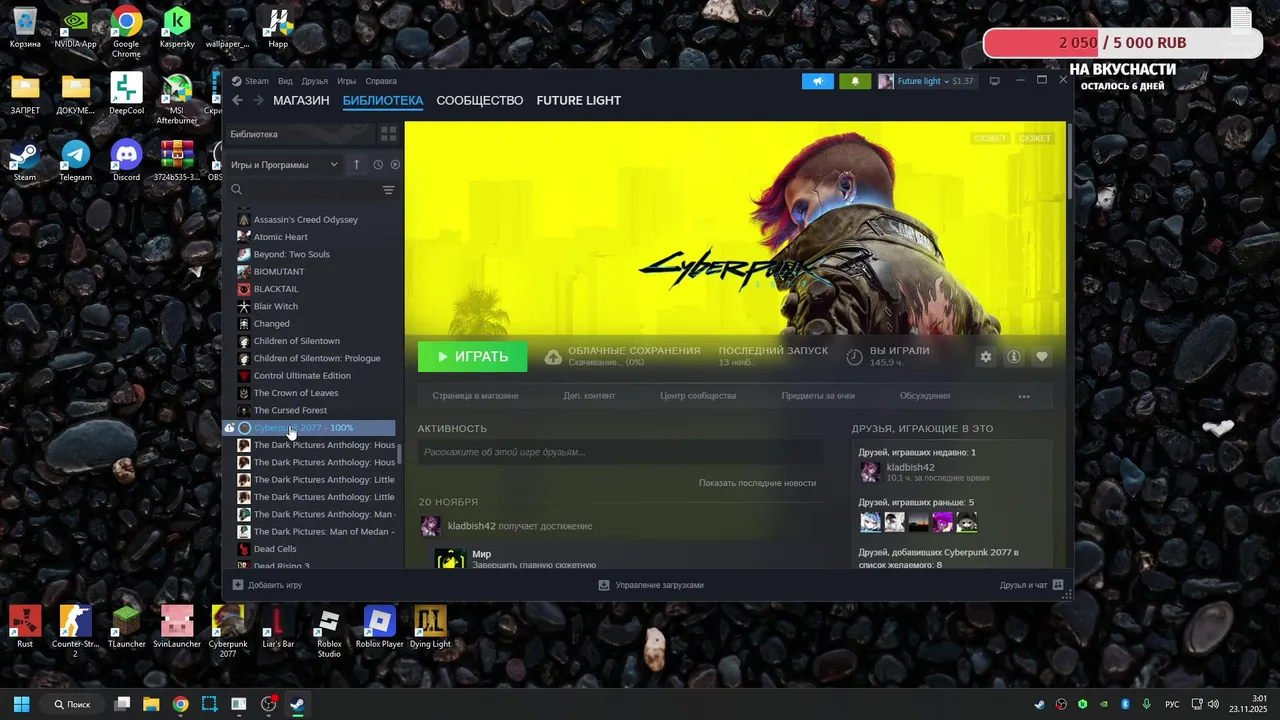Open the Друзья menu
Image resolution: width=1280 pixels, height=720 pixels.
point(314,81)
